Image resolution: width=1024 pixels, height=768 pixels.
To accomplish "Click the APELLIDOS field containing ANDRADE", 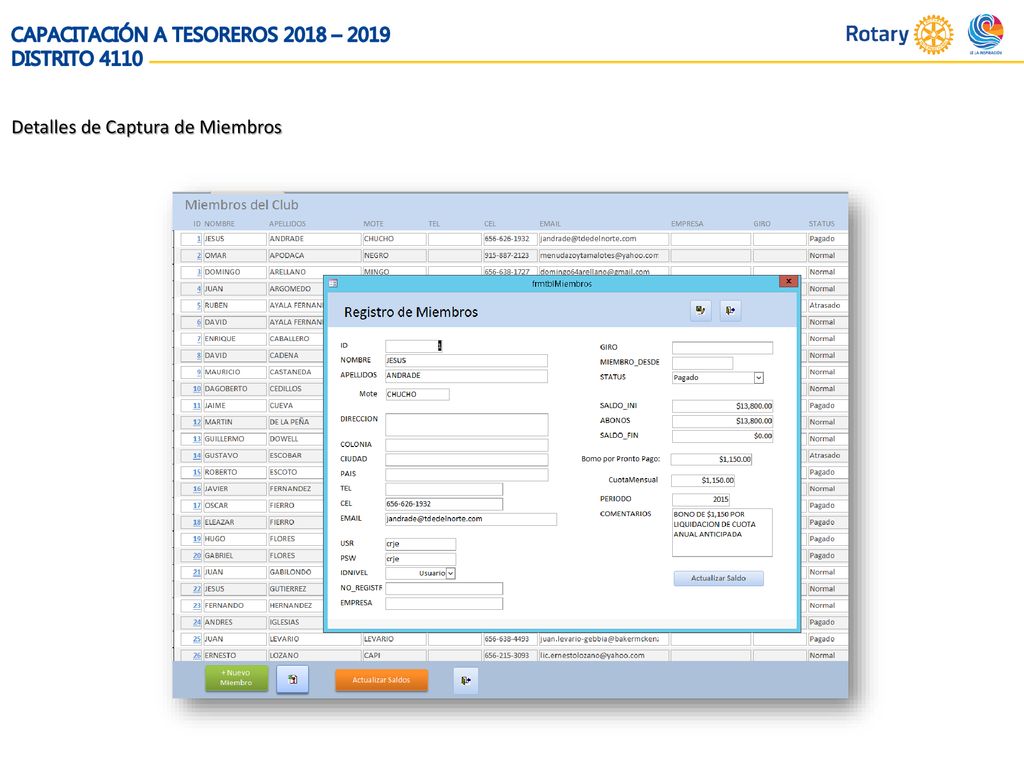I will [x=466, y=376].
